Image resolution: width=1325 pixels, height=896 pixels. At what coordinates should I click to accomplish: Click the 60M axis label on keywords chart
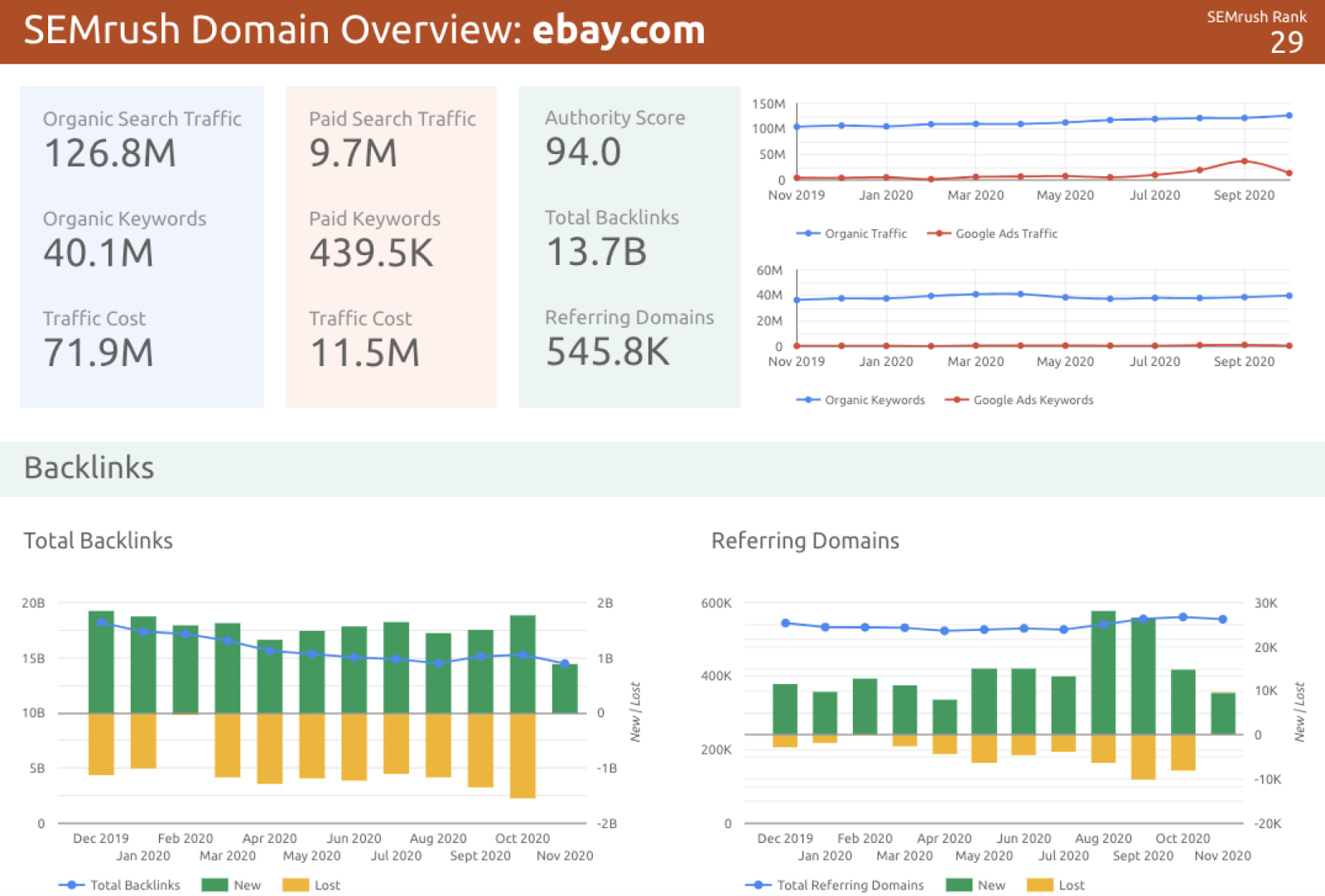769,271
